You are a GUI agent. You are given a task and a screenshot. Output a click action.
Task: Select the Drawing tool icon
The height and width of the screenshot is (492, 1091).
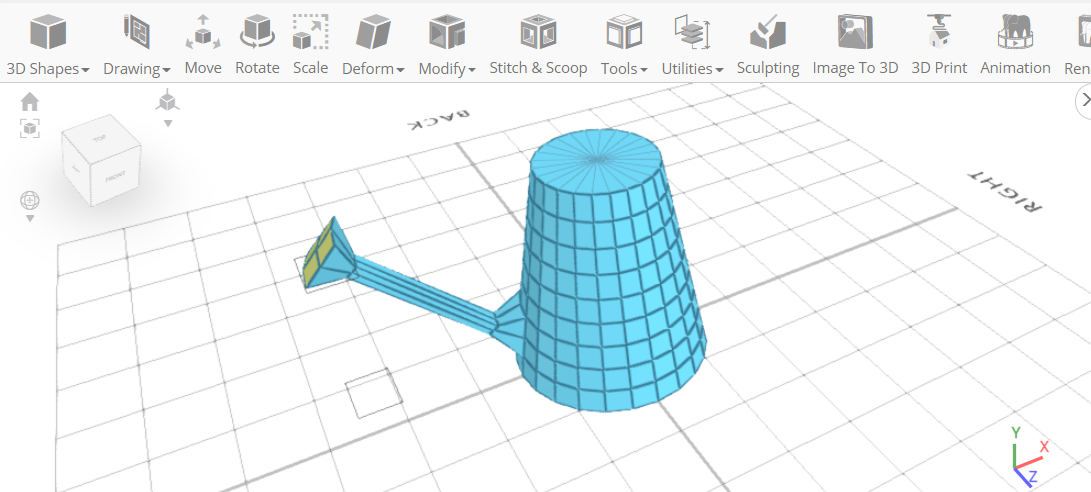point(136,32)
